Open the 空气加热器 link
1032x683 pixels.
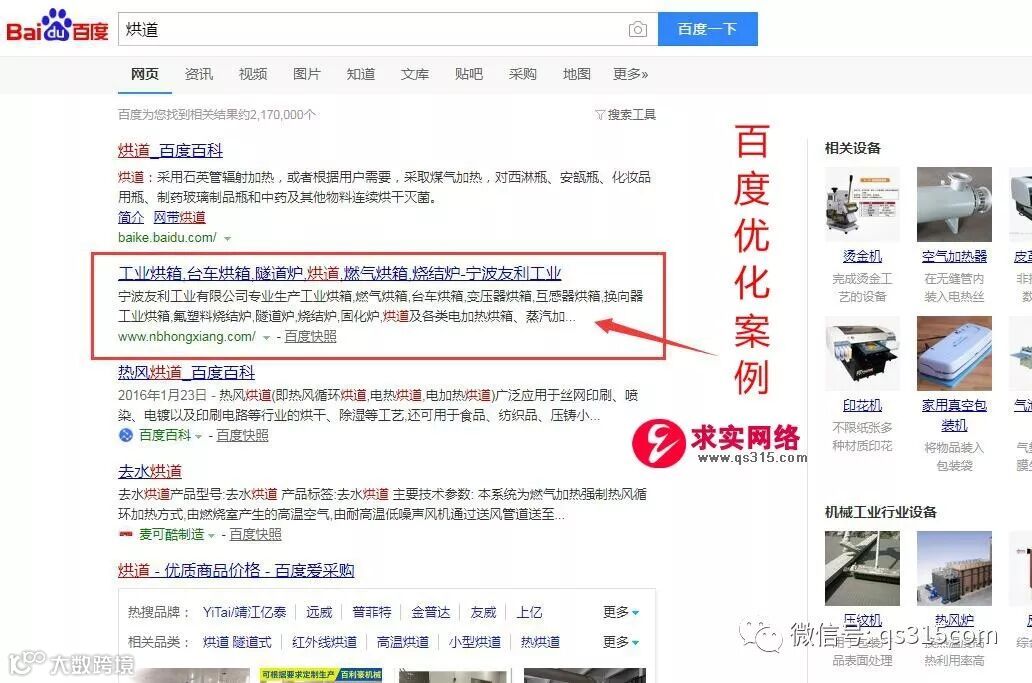954,257
